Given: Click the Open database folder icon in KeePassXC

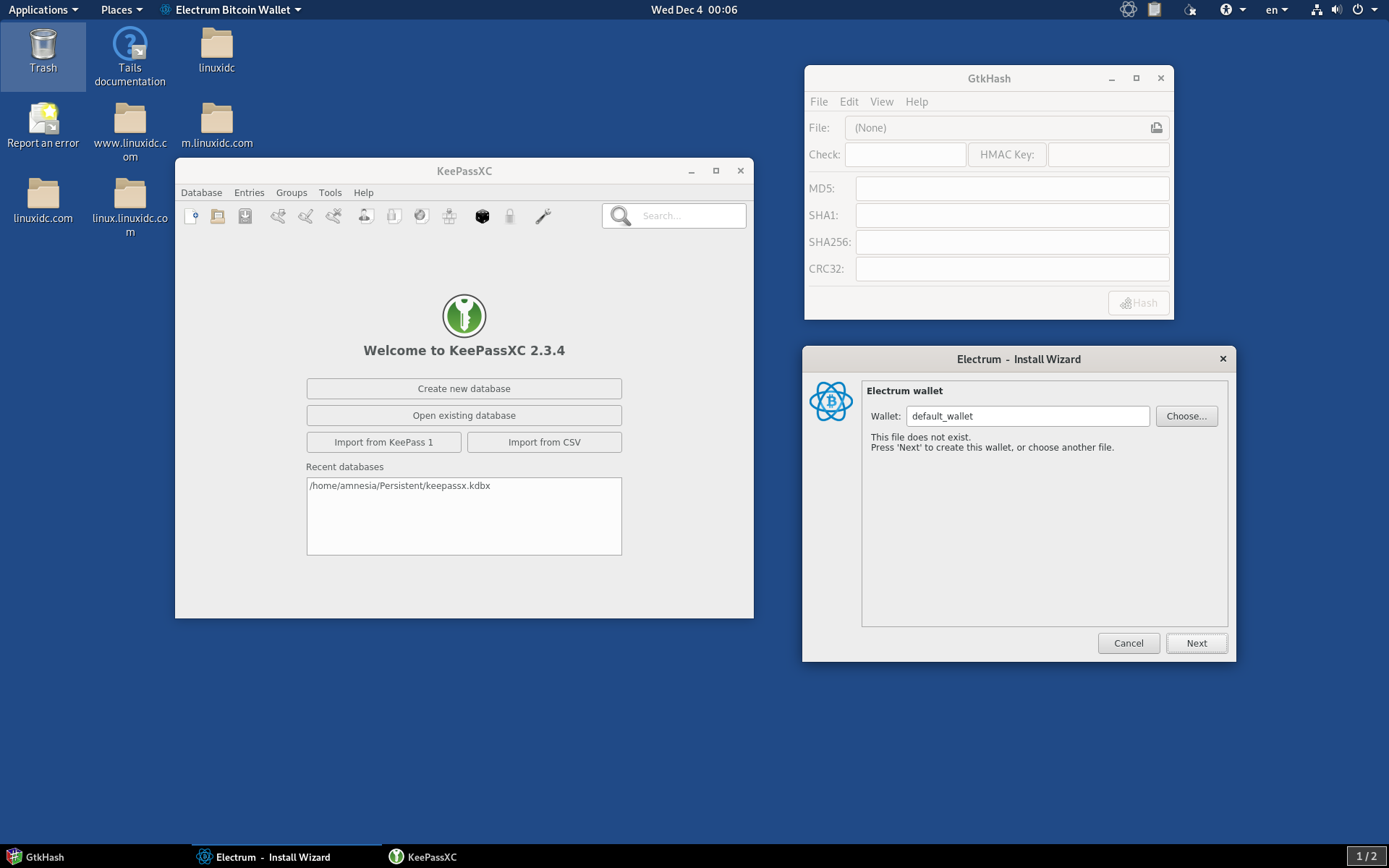Looking at the screenshot, I should coord(218,216).
